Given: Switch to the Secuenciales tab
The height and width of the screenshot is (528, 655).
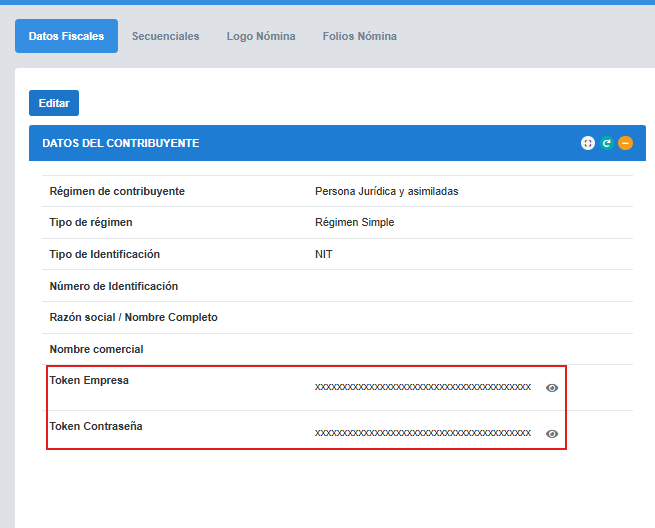Looking at the screenshot, I should [165, 36].
